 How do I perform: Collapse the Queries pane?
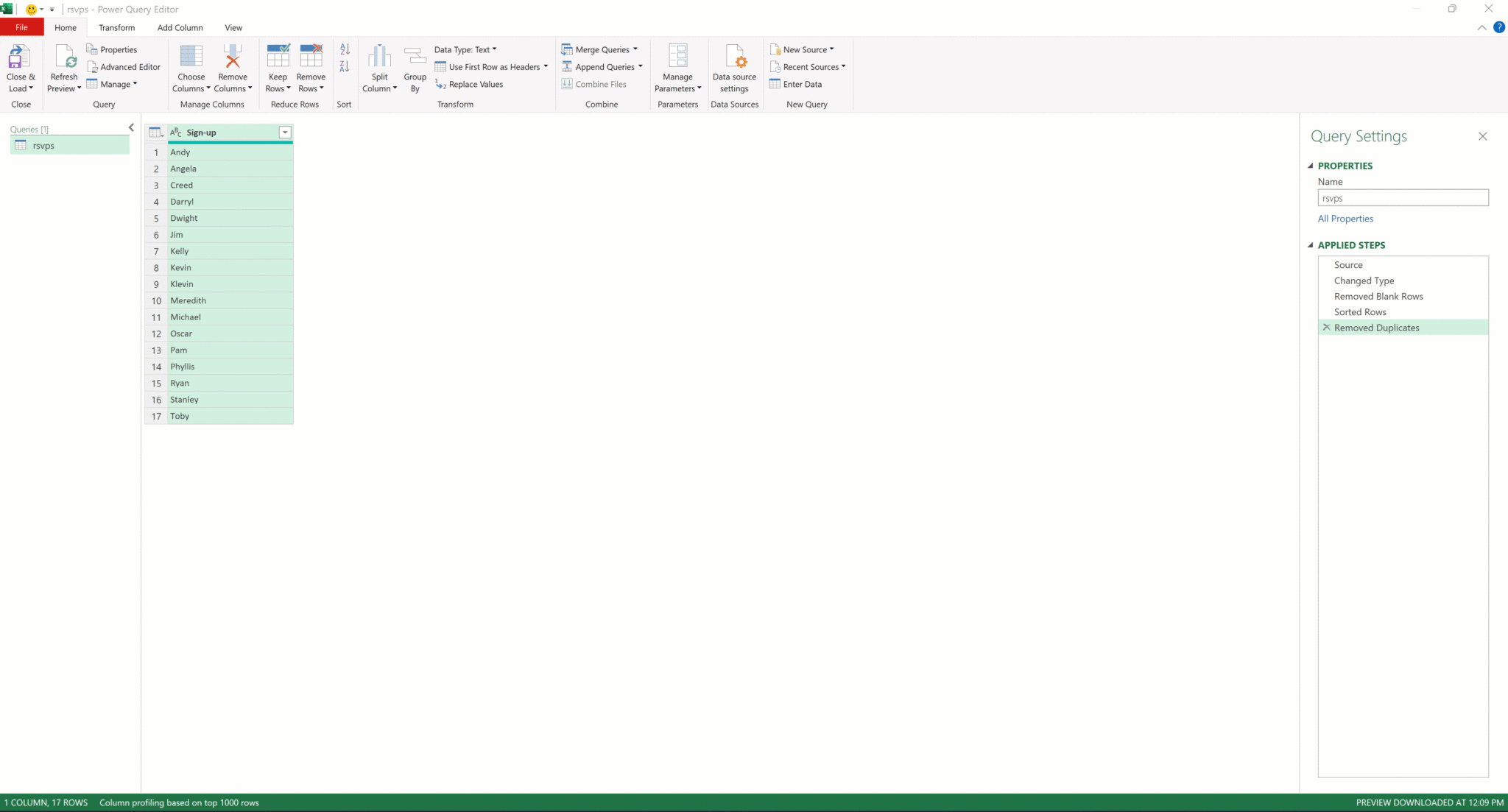(131, 127)
